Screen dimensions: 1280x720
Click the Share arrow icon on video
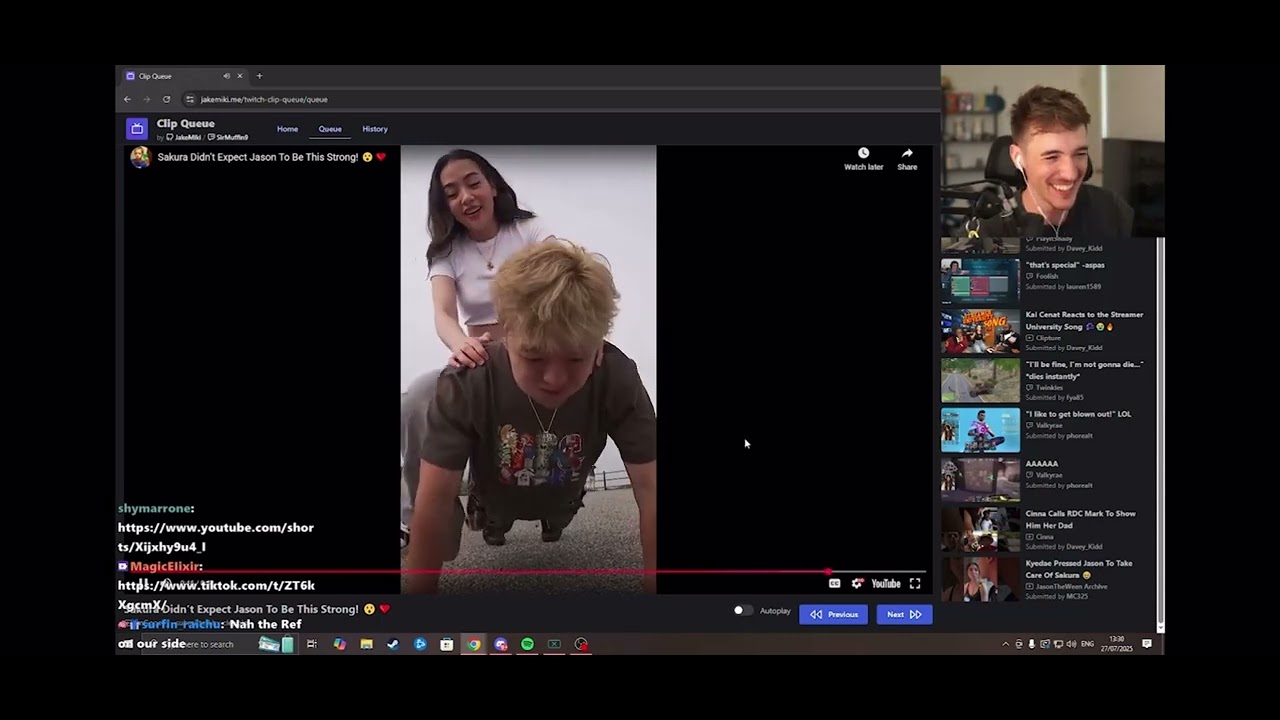(x=907, y=153)
